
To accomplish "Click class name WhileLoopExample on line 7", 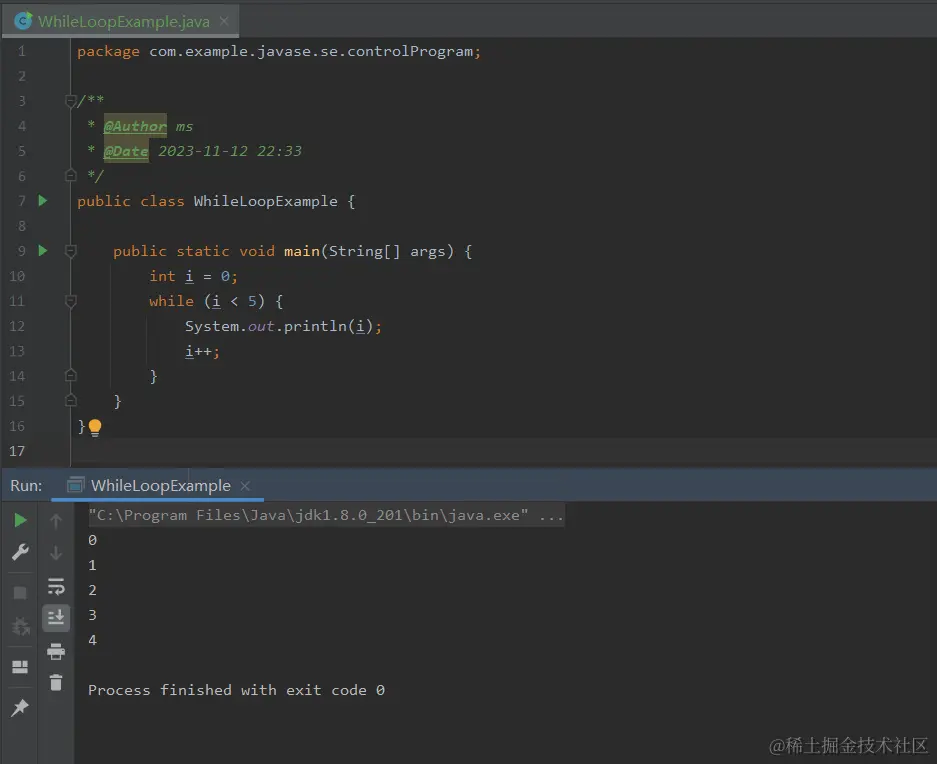I will (265, 201).
